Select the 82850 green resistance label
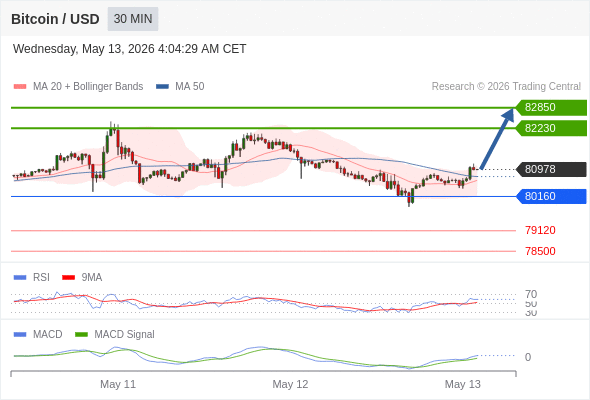The image size is (590, 400). (x=551, y=108)
